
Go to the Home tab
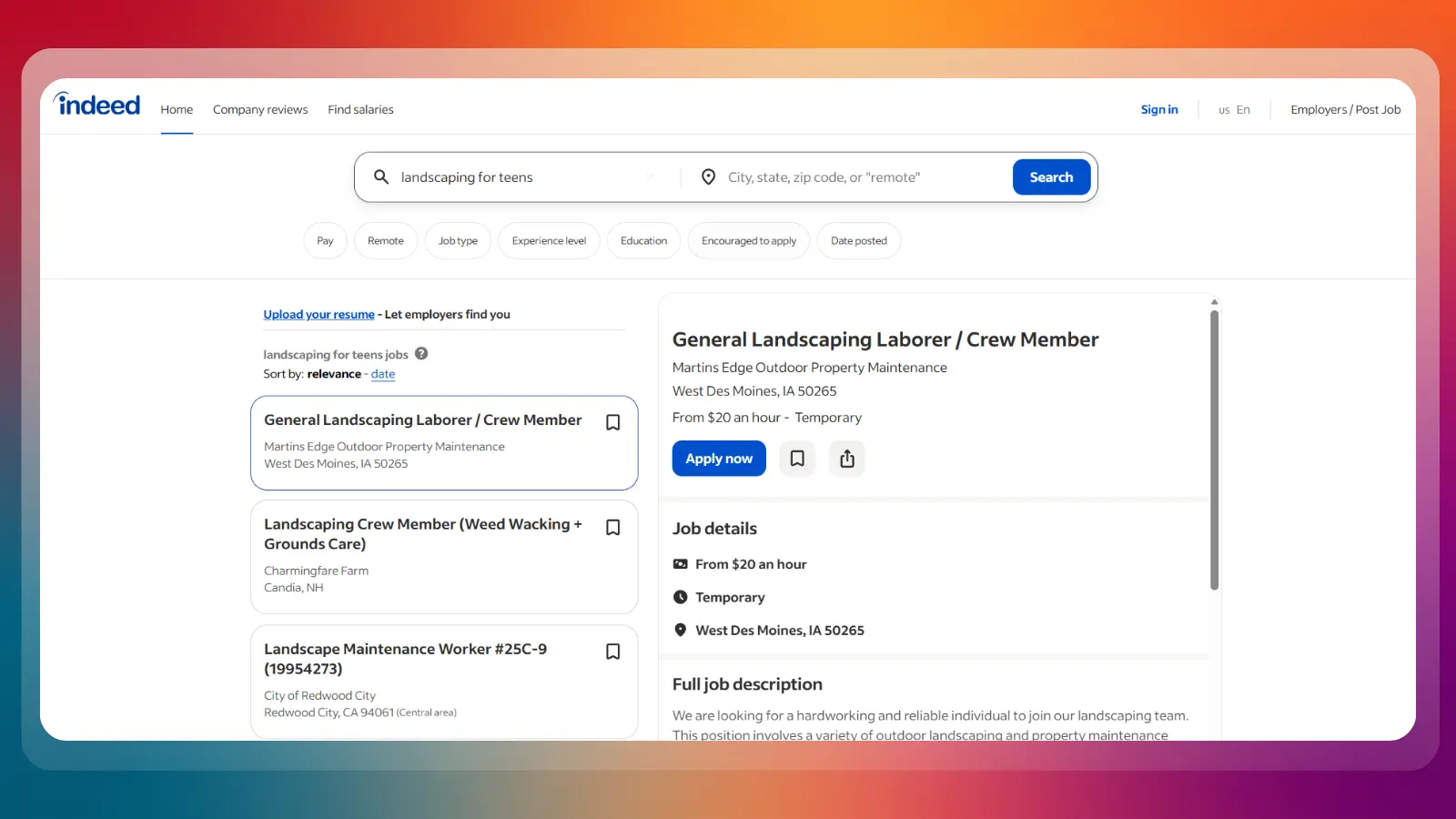pos(177,110)
